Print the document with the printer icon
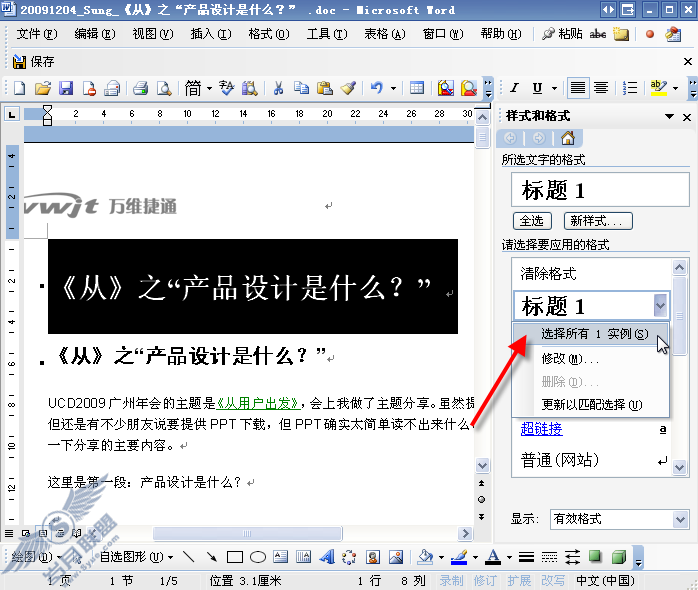This screenshot has width=698, height=590. 141,88
